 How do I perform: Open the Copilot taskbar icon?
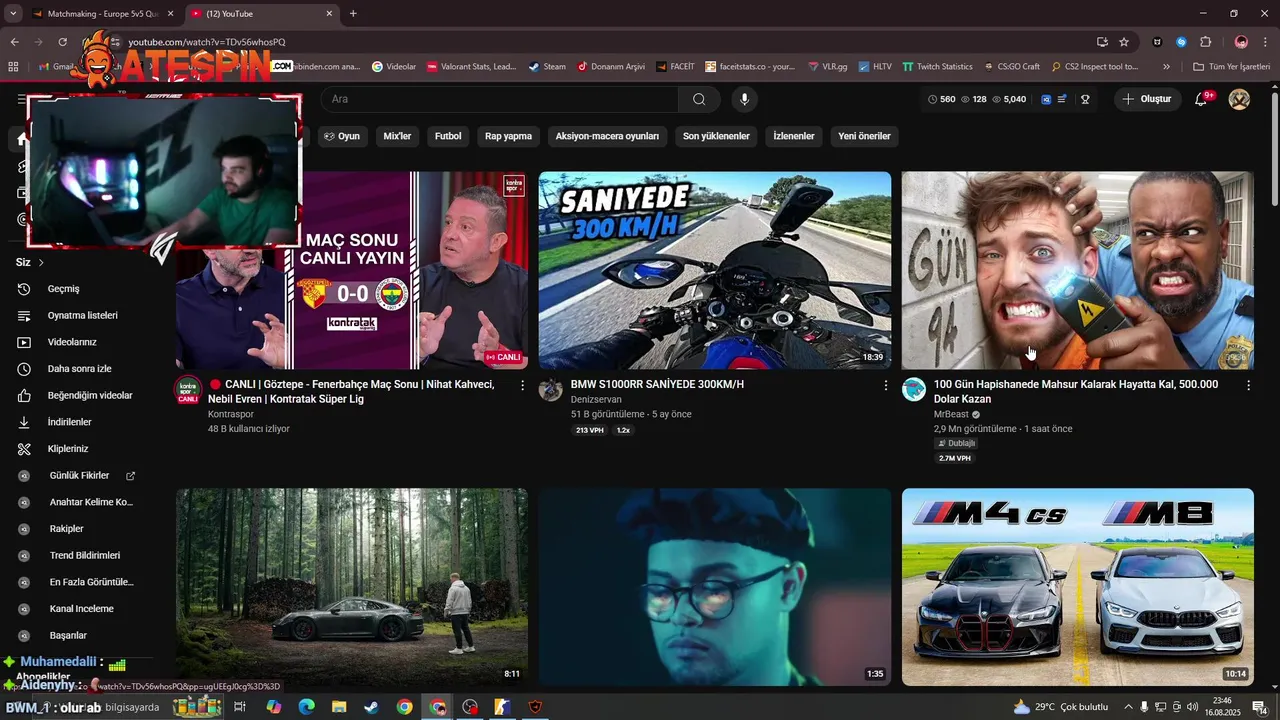273,707
